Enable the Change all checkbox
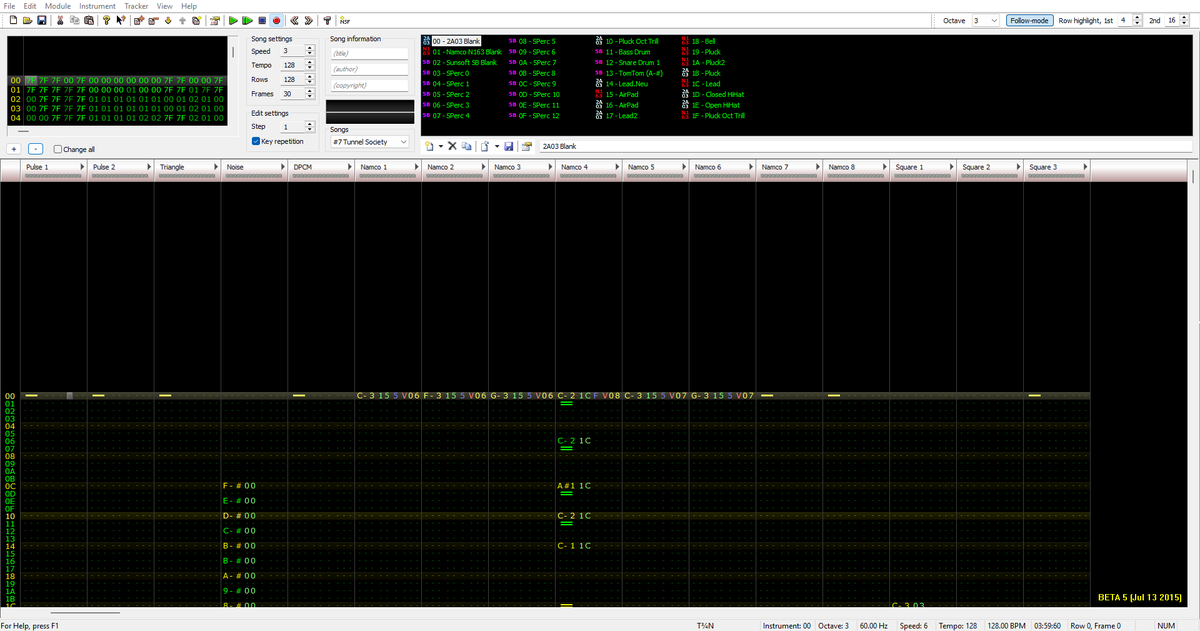Screen dimensions: 1200x631 click(58, 149)
